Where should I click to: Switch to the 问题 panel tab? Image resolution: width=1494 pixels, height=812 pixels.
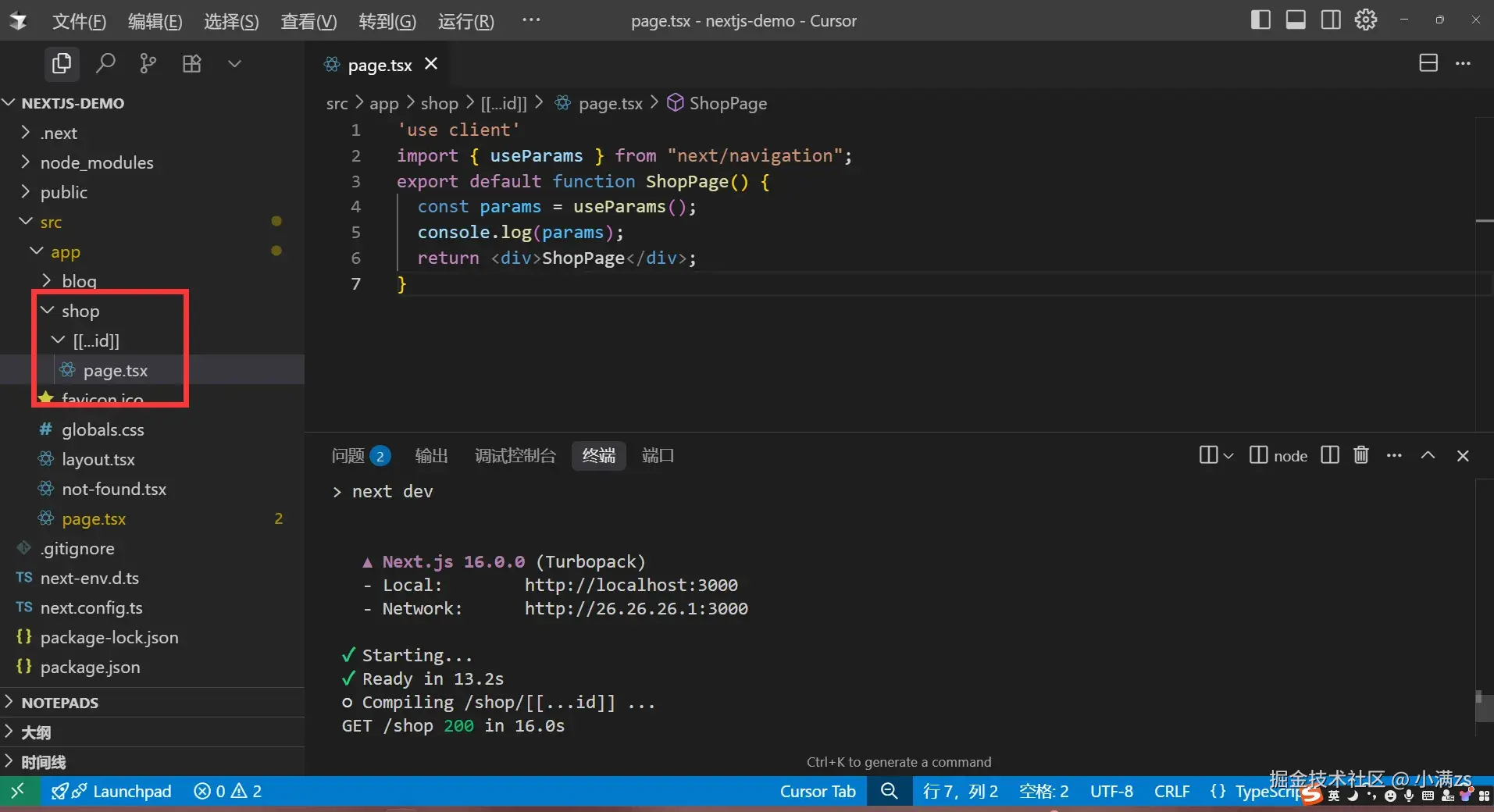click(348, 455)
